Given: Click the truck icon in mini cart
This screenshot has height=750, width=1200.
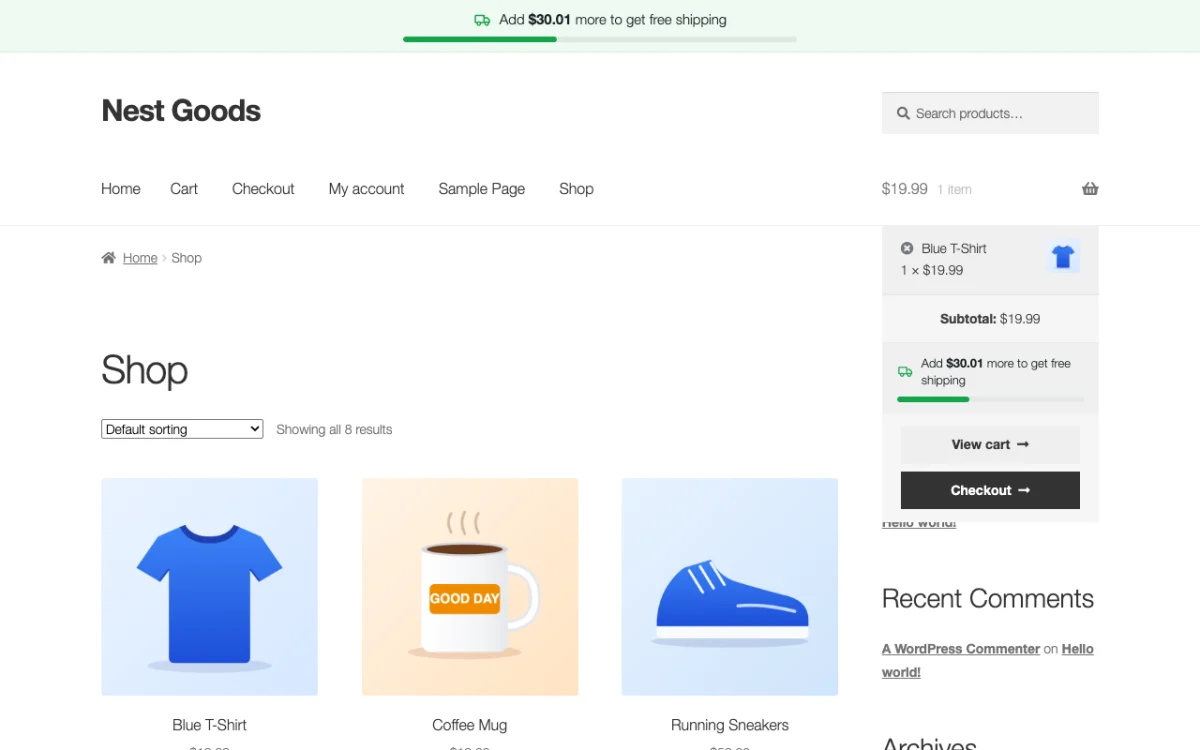Looking at the screenshot, I should tap(905, 372).
